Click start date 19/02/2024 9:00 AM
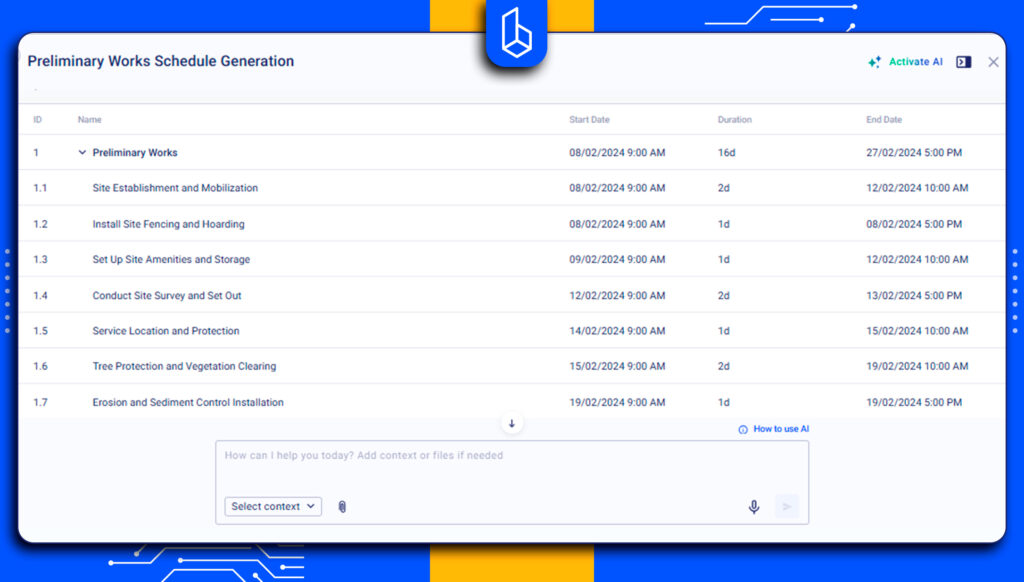This screenshot has height=582, width=1024. pyautogui.click(x=617, y=402)
